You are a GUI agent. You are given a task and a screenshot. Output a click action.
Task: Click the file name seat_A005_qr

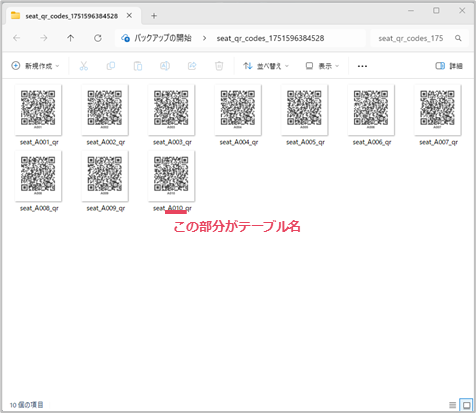(305, 142)
